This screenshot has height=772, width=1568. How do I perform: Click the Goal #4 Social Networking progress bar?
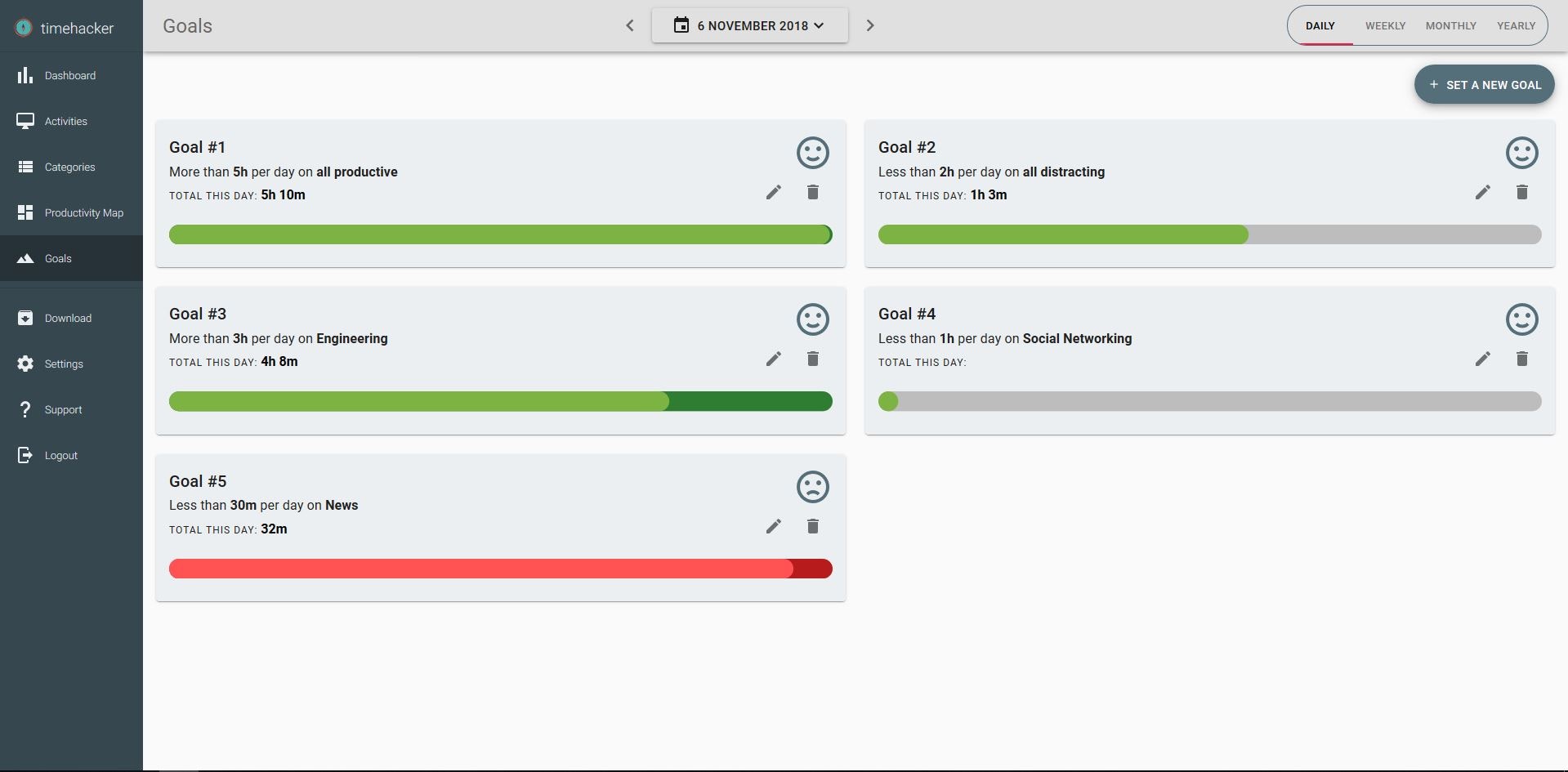pyautogui.click(x=1209, y=401)
